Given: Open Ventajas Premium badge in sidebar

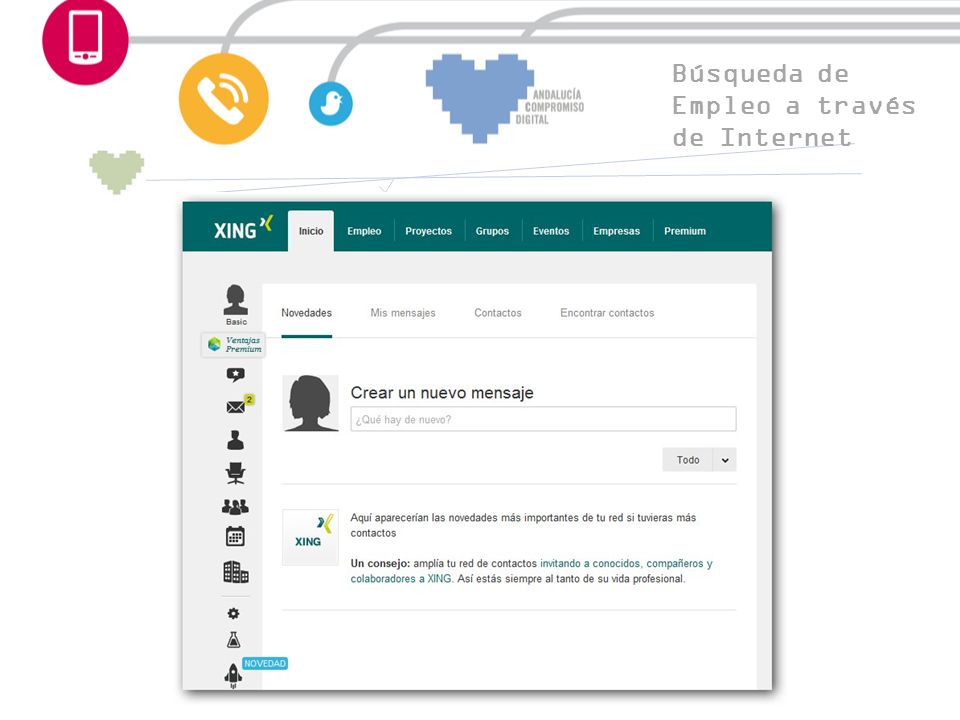Looking at the screenshot, I should click(x=234, y=345).
